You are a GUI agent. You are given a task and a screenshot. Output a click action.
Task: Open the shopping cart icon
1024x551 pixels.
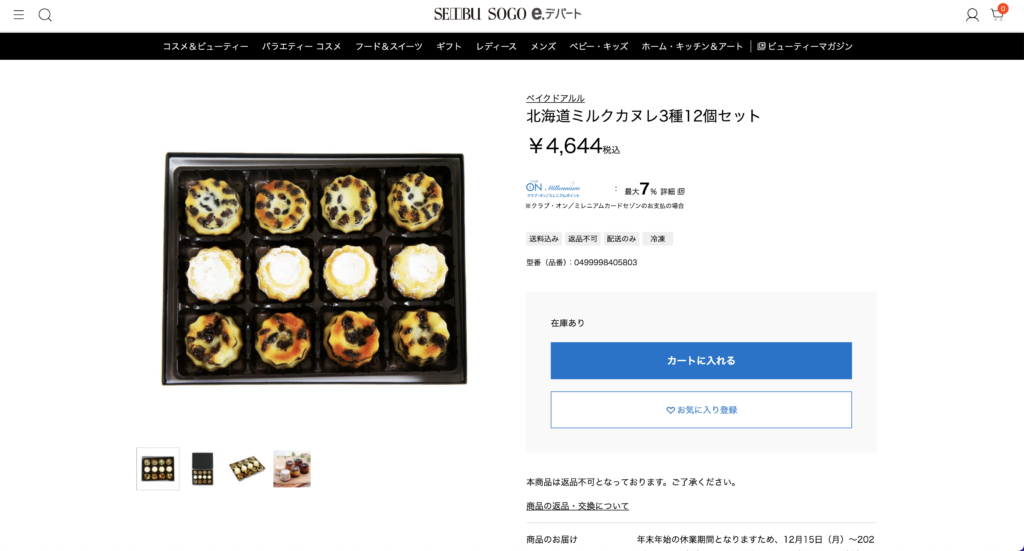(x=998, y=14)
